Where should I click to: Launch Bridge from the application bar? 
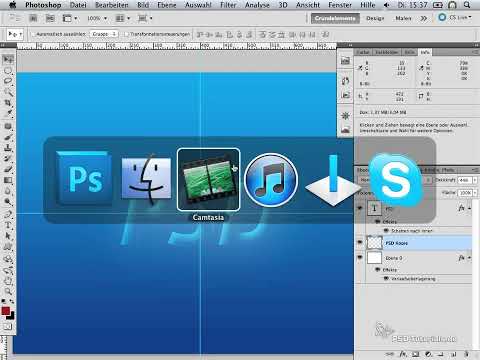click(x=33, y=18)
